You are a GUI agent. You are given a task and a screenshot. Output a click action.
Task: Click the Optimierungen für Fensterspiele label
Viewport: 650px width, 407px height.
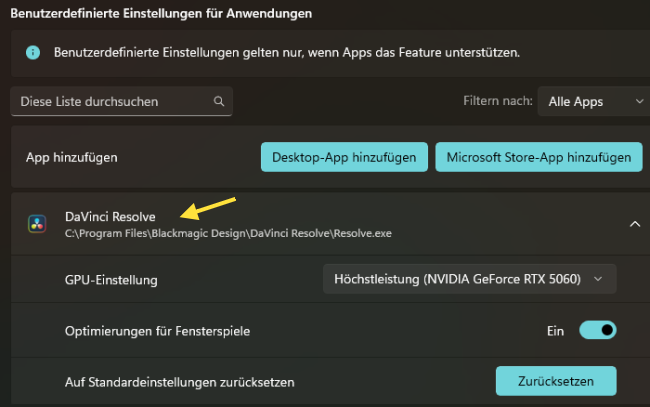point(158,331)
